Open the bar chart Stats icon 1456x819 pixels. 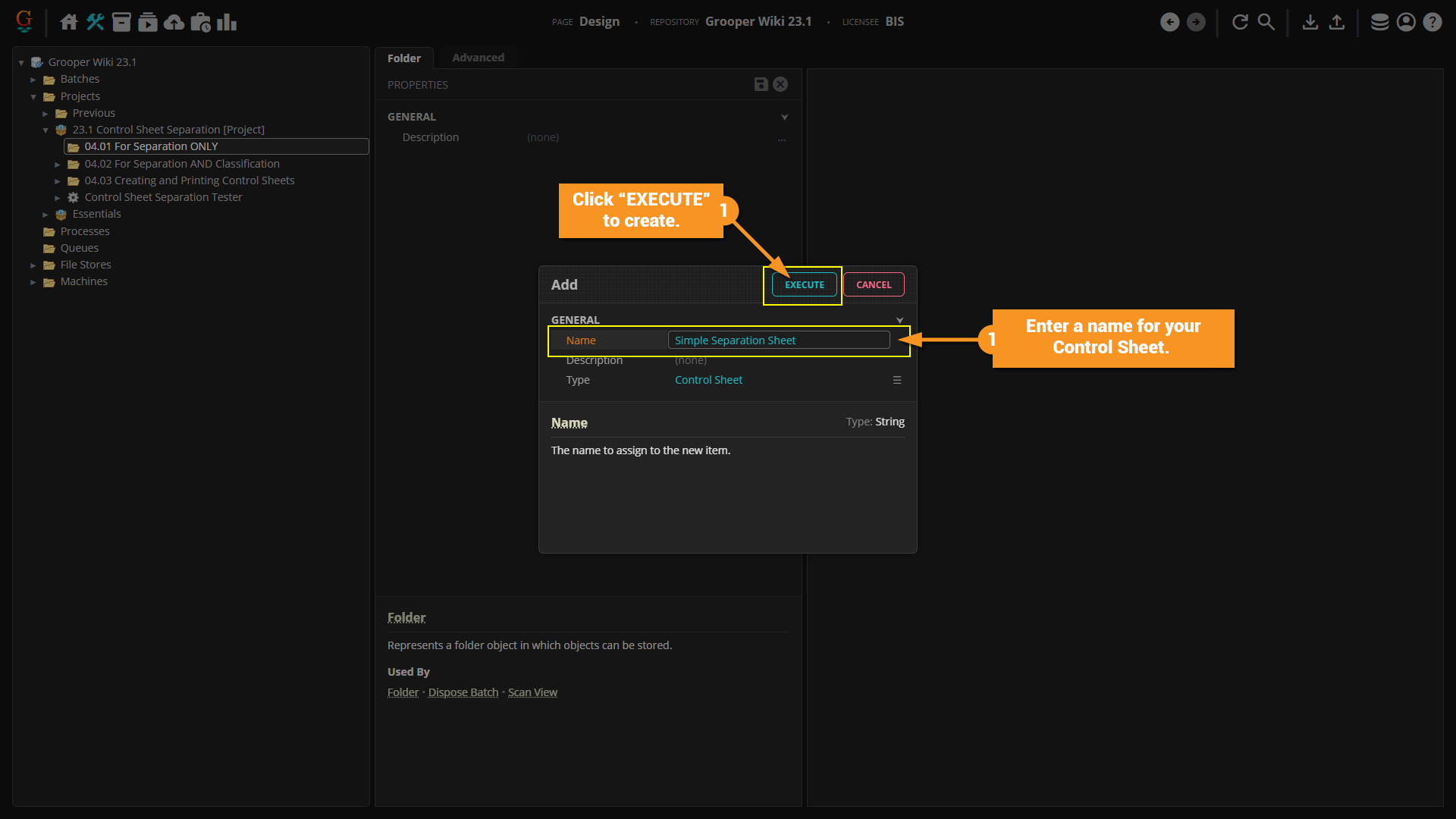pos(227,22)
